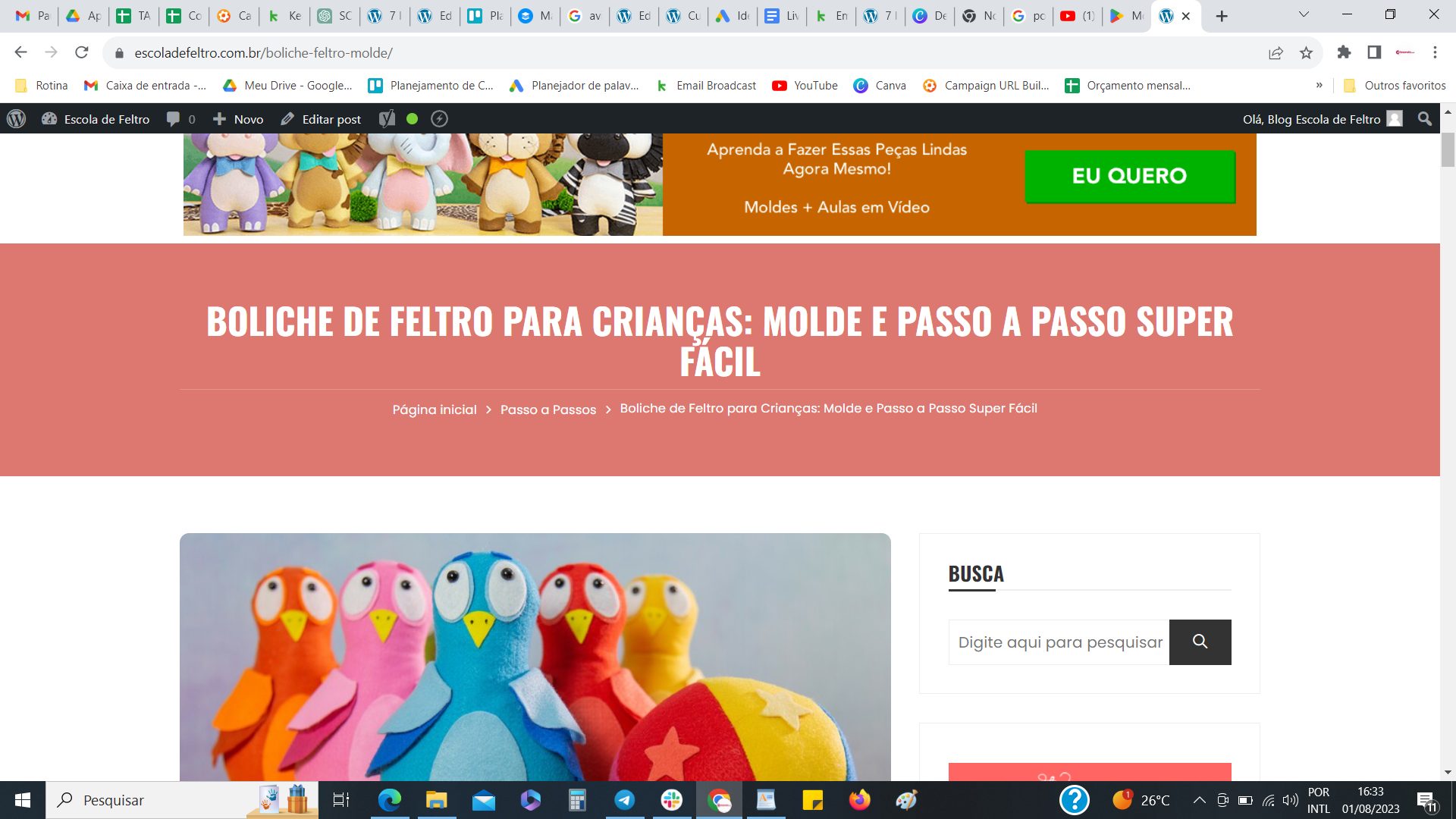Click page scrollbar down arrow

pos(1448,773)
